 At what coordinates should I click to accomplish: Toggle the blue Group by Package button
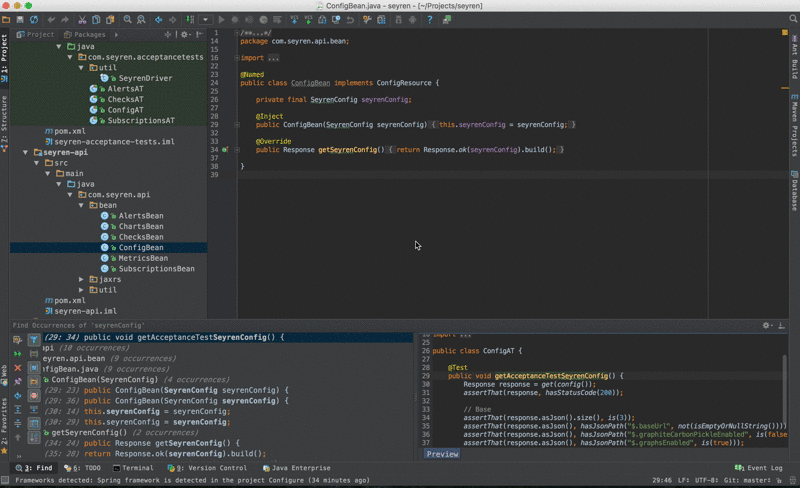[x=34, y=368]
